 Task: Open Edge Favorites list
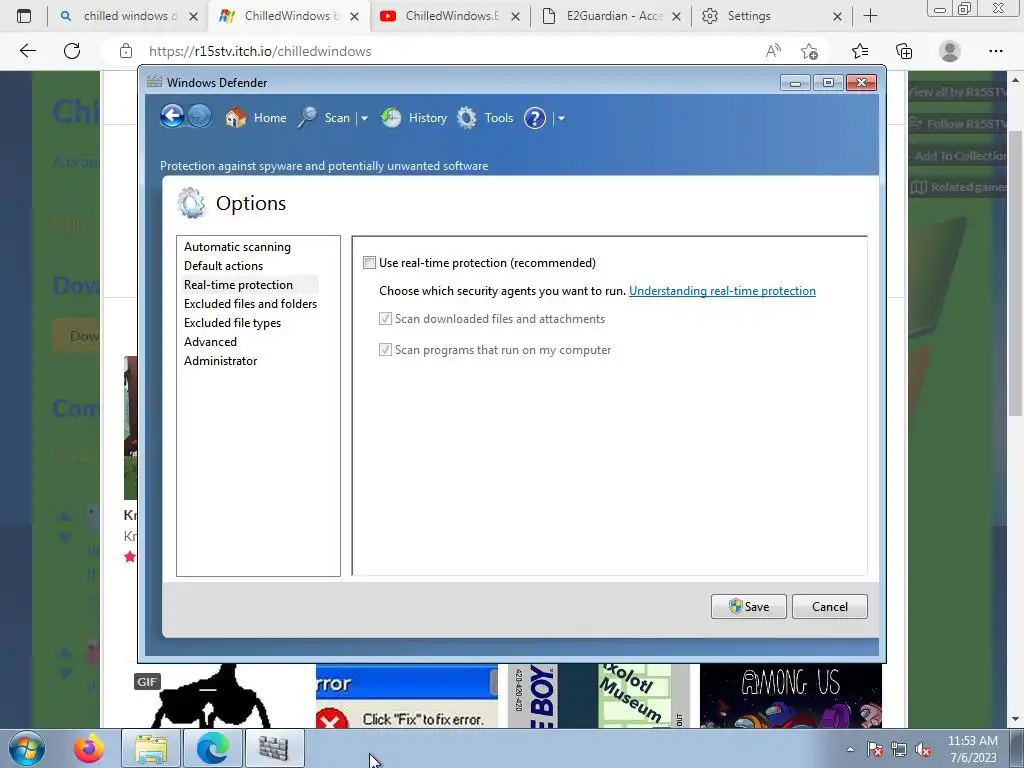pyautogui.click(x=860, y=51)
